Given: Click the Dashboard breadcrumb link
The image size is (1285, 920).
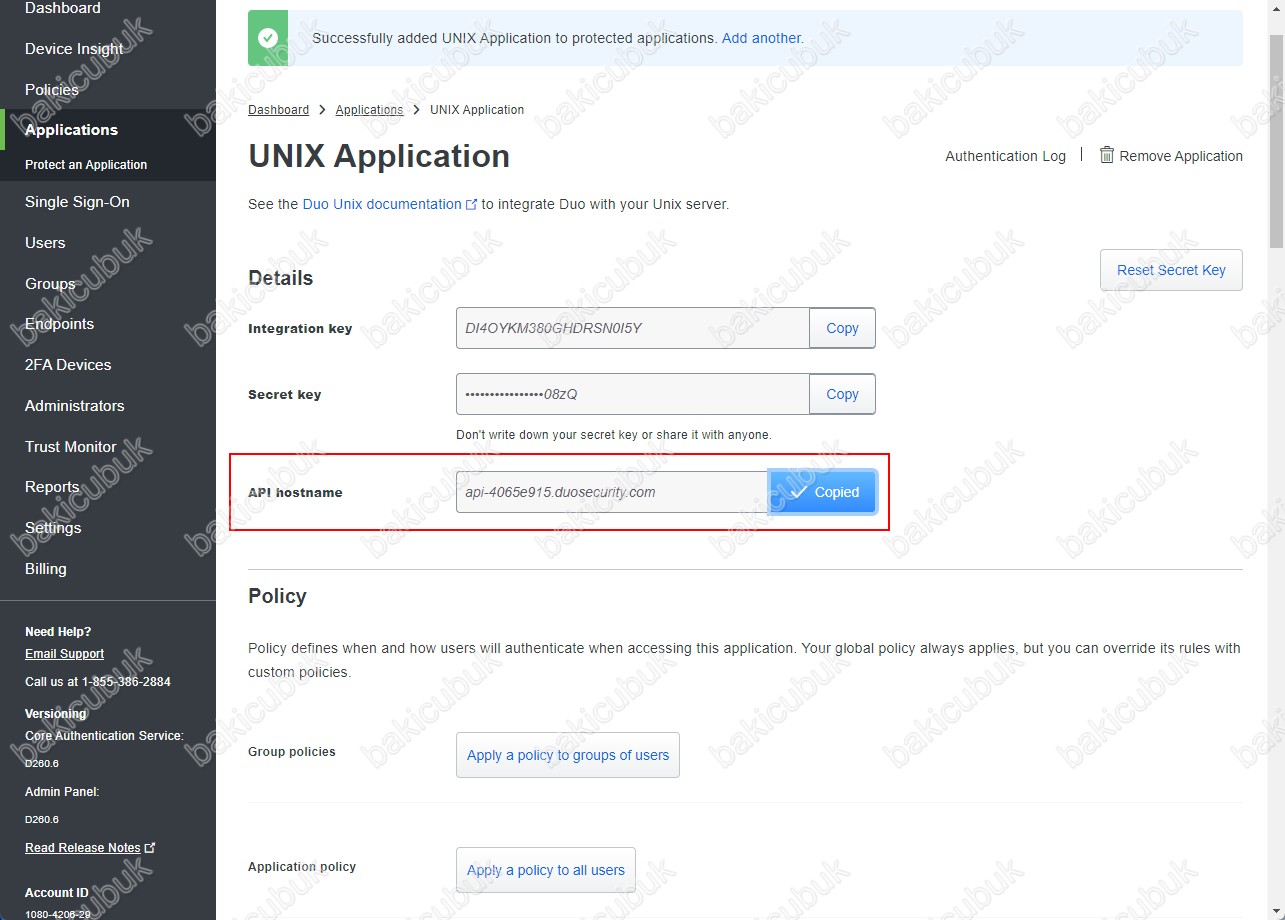Looking at the screenshot, I should (x=278, y=110).
